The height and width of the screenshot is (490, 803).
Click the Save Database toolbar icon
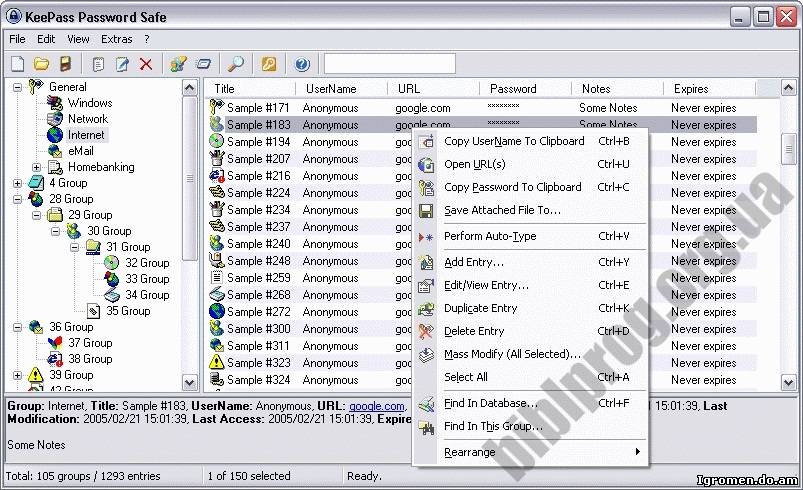(65, 64)
